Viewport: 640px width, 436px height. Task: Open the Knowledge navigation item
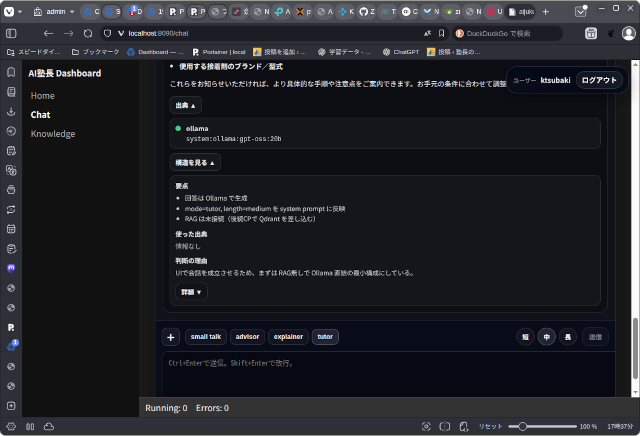pos(52,134)
